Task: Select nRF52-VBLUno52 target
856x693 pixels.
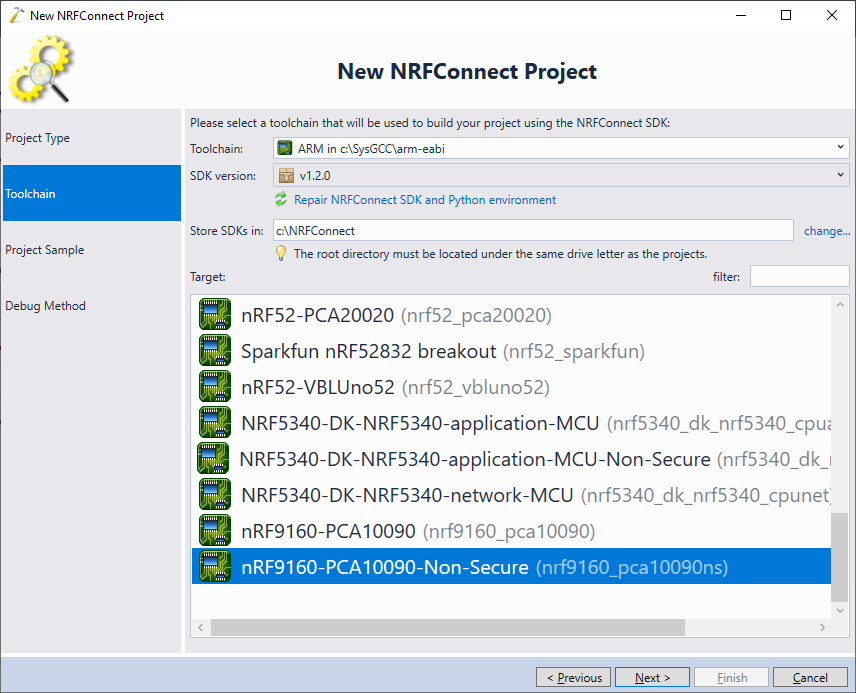Action: pyautogui.click(x=511, y=387)
